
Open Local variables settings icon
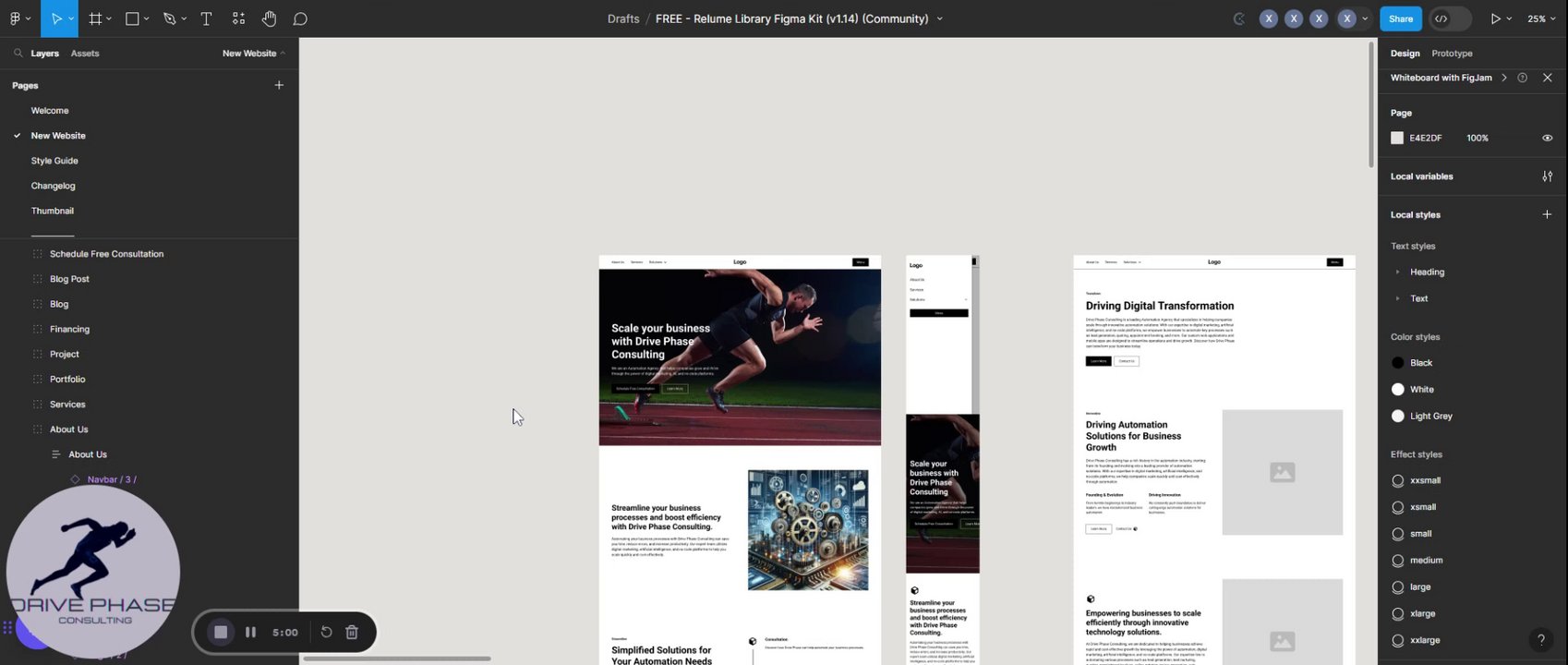(x=1548, y=176)
